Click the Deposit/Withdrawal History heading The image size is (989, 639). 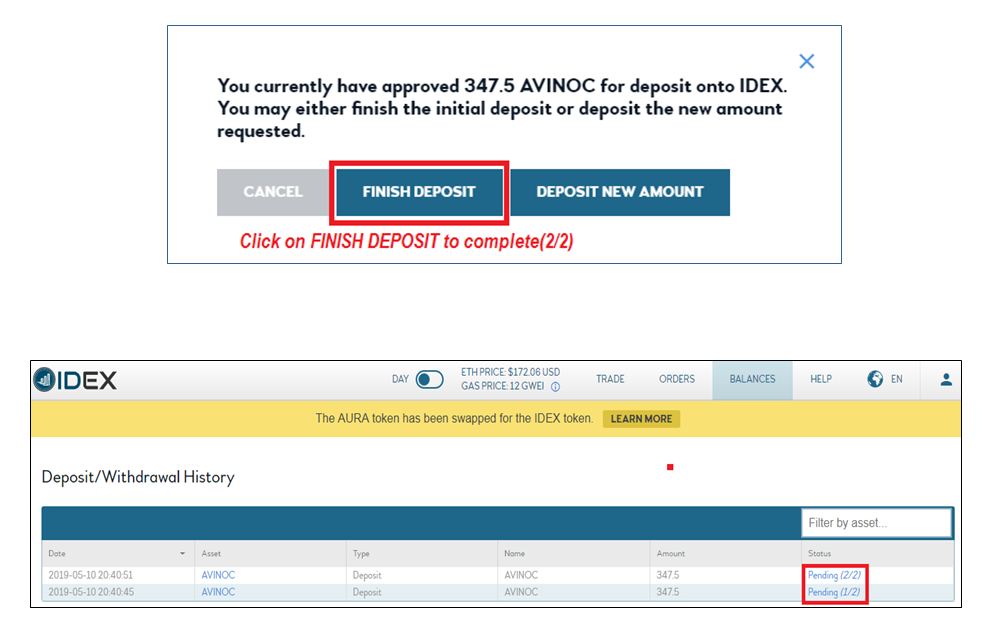point(138,477)
